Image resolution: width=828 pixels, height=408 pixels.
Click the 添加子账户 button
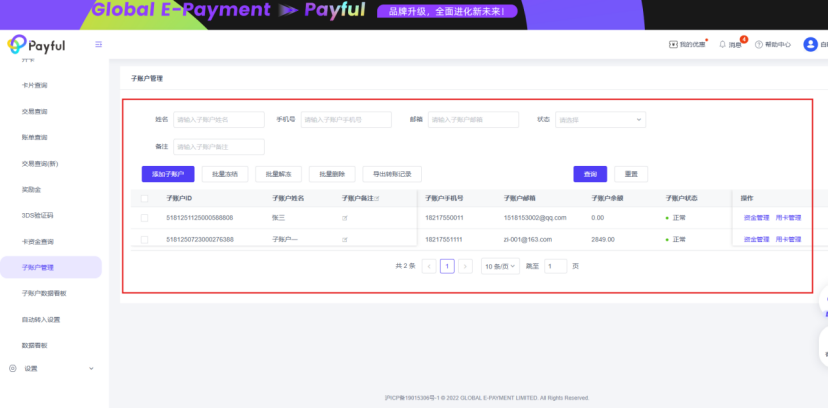(168, 174)
